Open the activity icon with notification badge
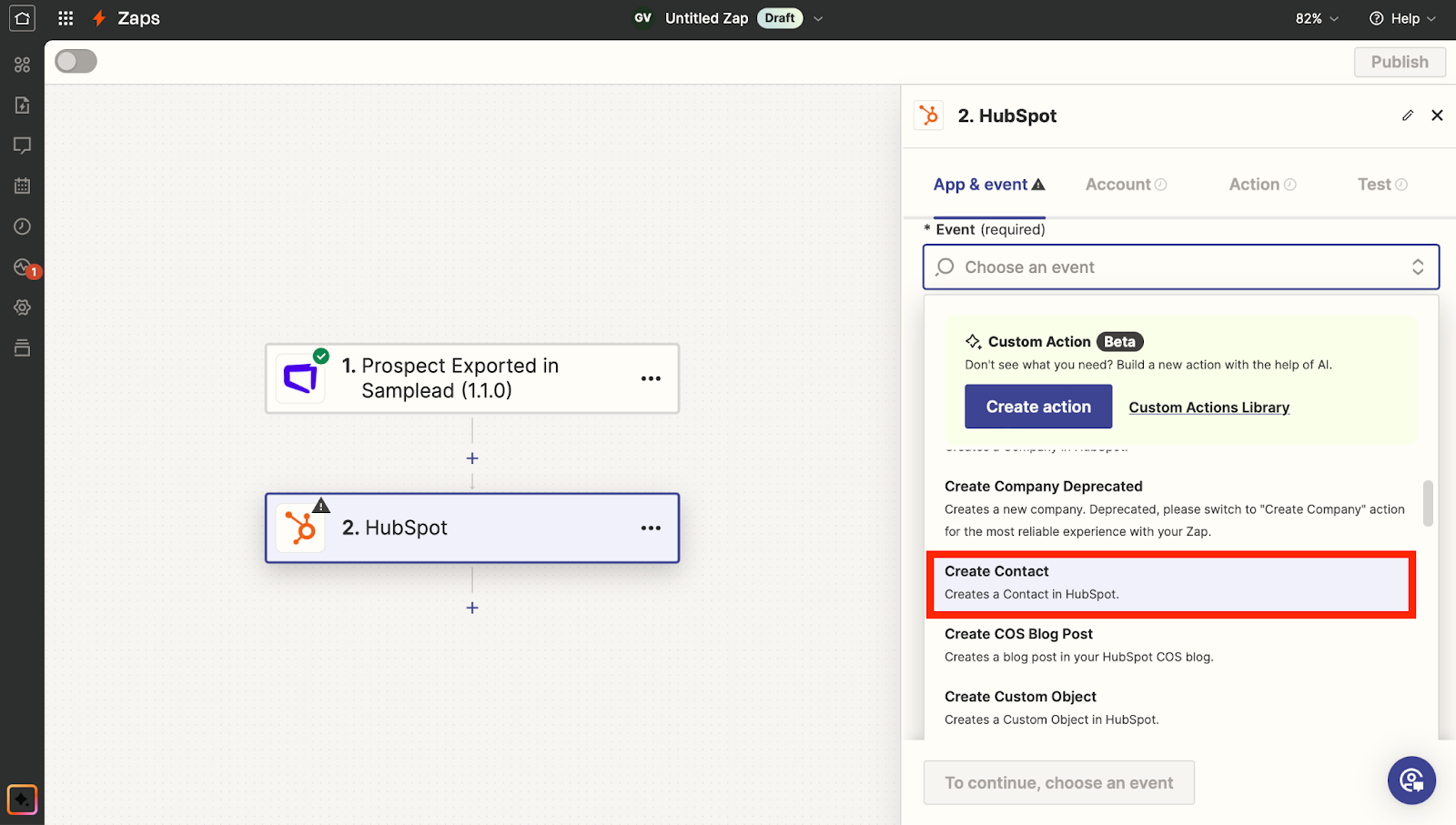The height and width of the screenshot is (825, 1456). (x=25, y=267)
